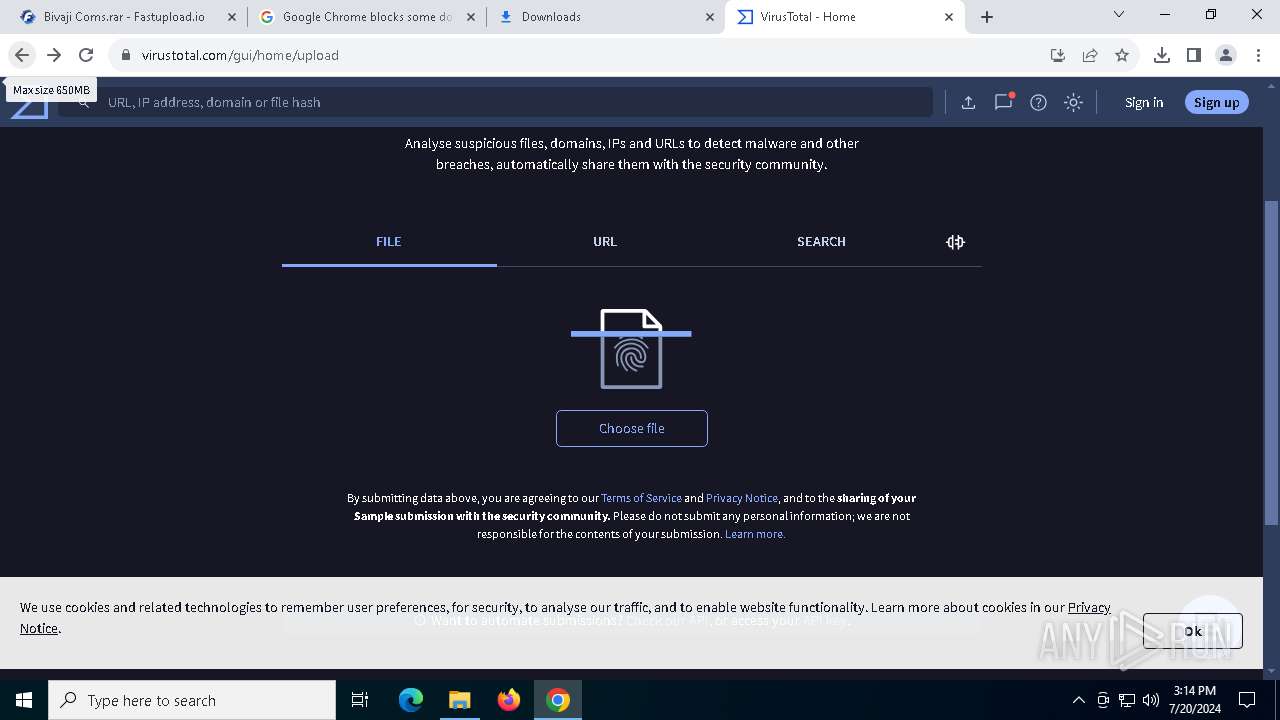Screen dimensions: 1280x720
Task: Close the Downloads tab
Action: pos(710,17)
